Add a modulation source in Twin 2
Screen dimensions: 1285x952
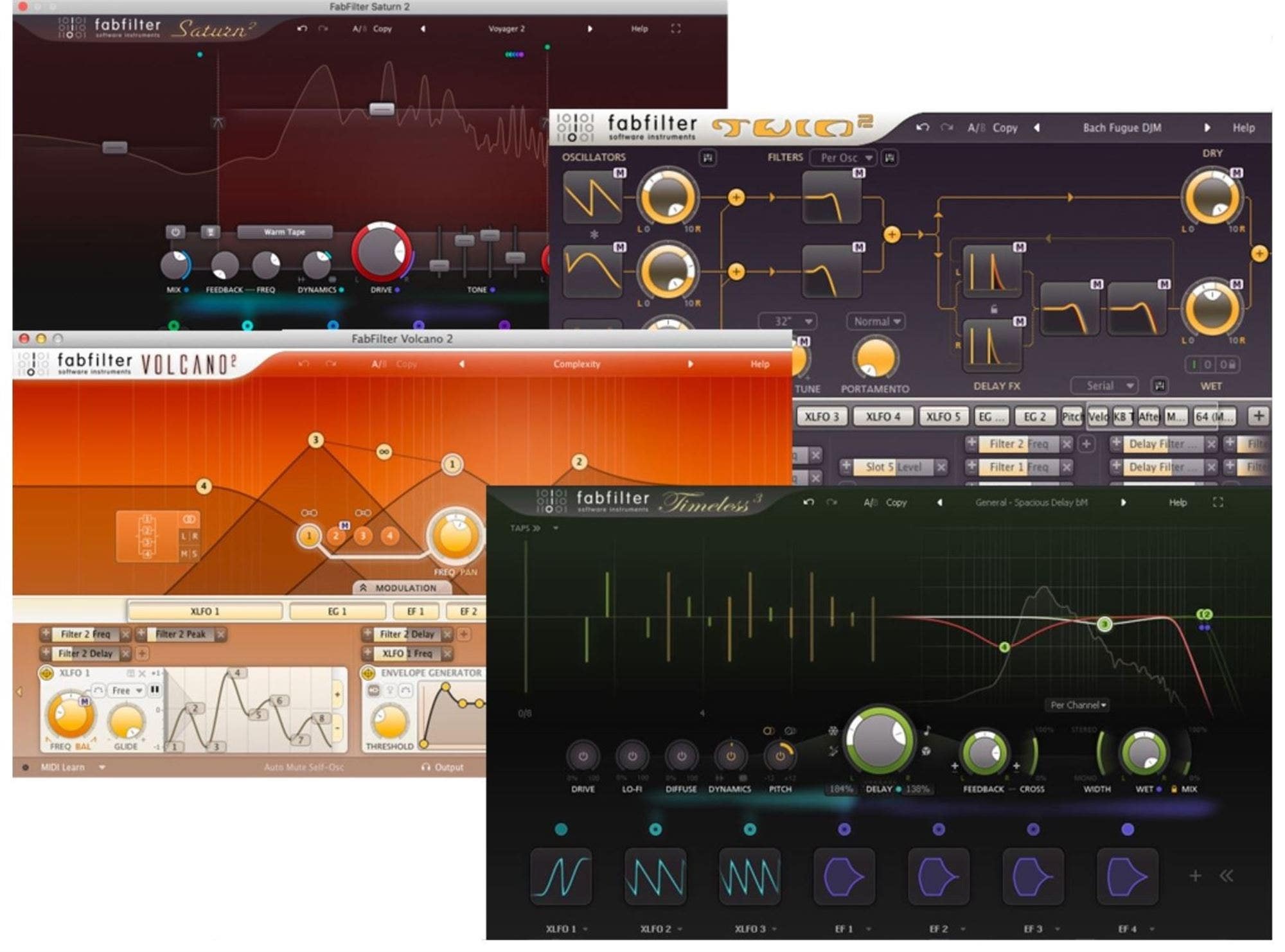[x=1259, y=416]
